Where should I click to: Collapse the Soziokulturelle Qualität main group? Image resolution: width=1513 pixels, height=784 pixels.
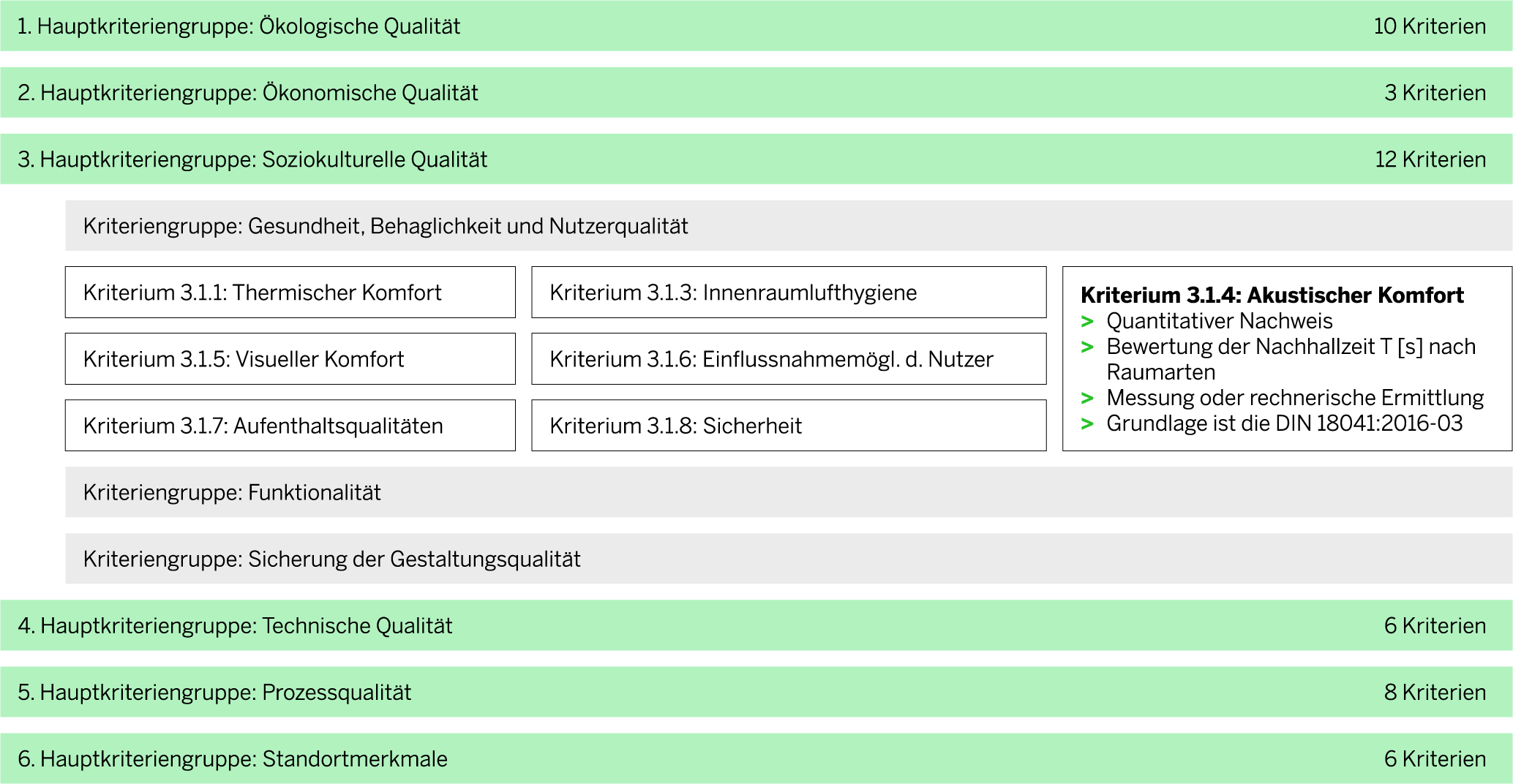pyautogui.click(x=756, y=159)
